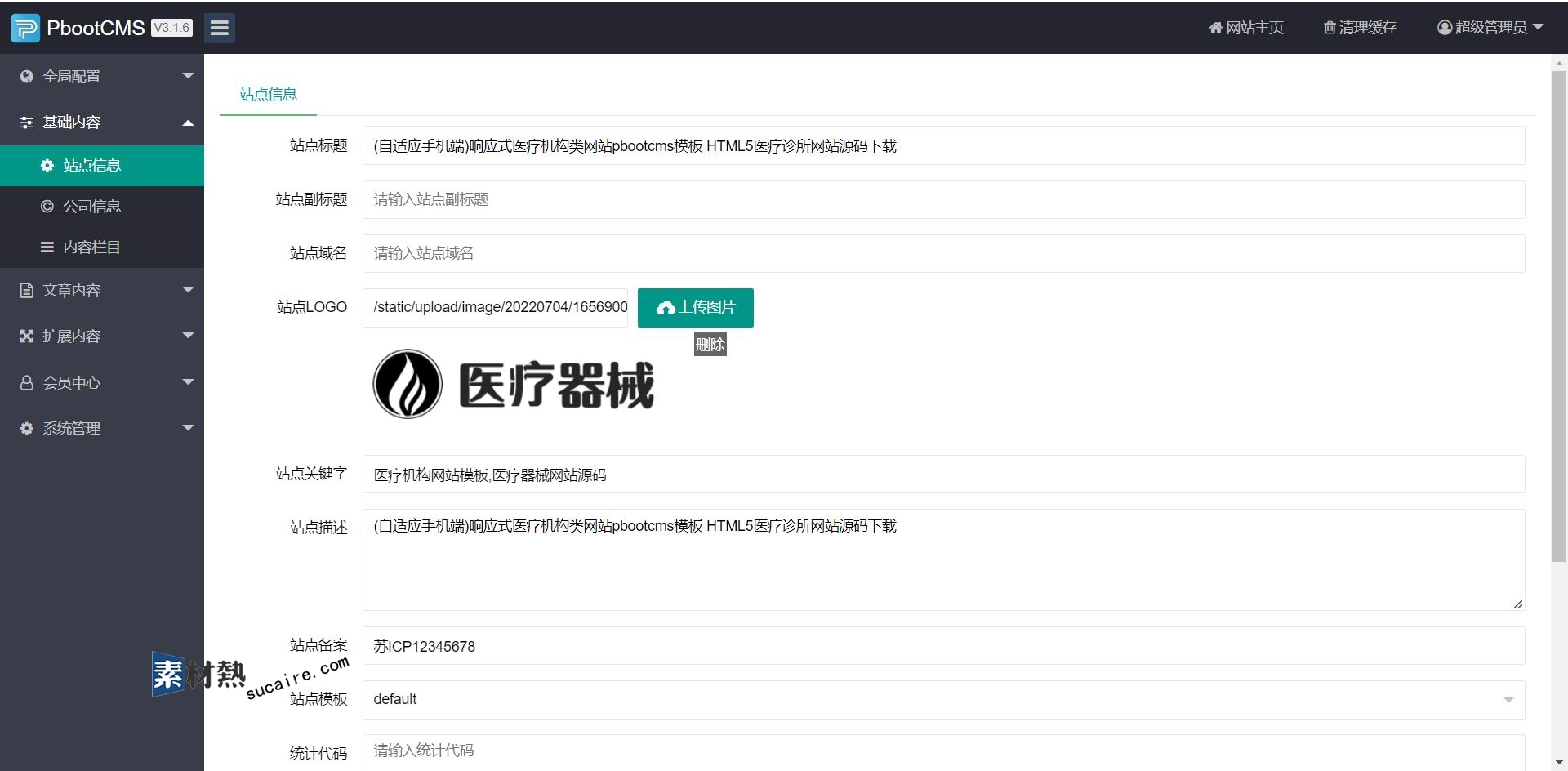The width and height of the screenshot is (1568, 771).
Task: Click the 站点域名 input field
Action: coord(943,253)
